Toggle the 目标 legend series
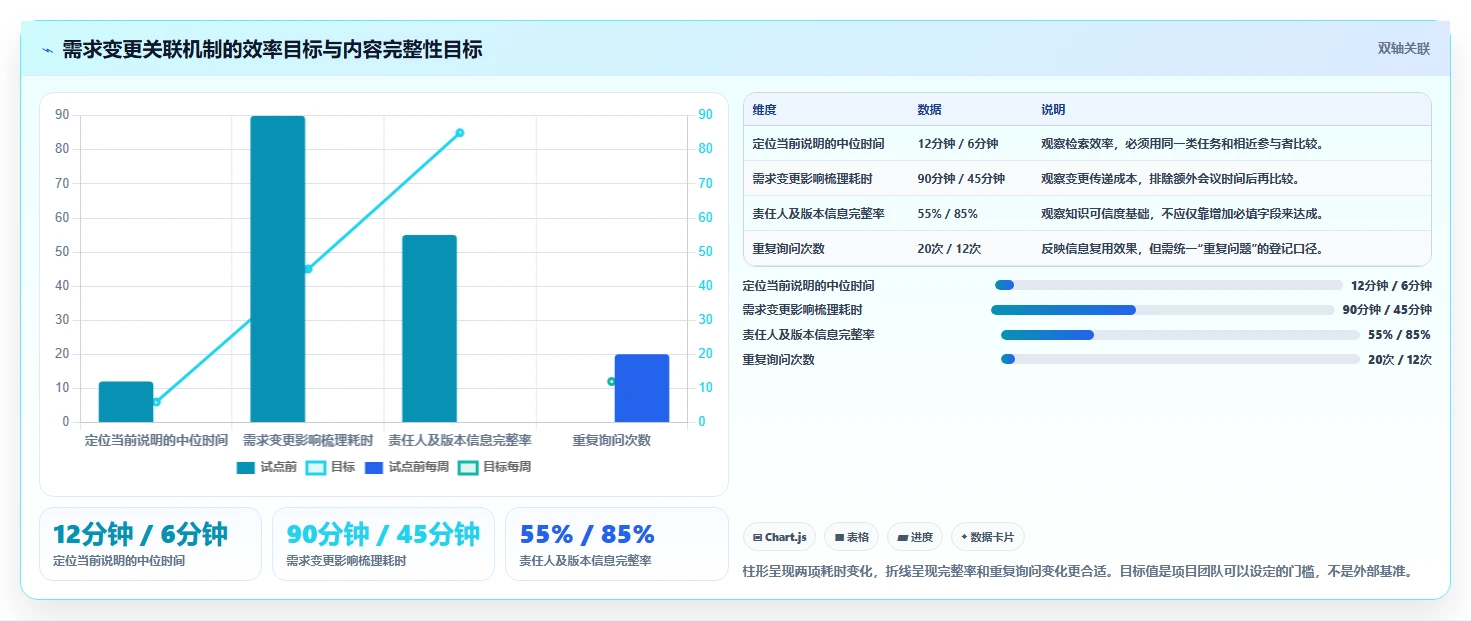1471x621 pixels. point(330,467)
